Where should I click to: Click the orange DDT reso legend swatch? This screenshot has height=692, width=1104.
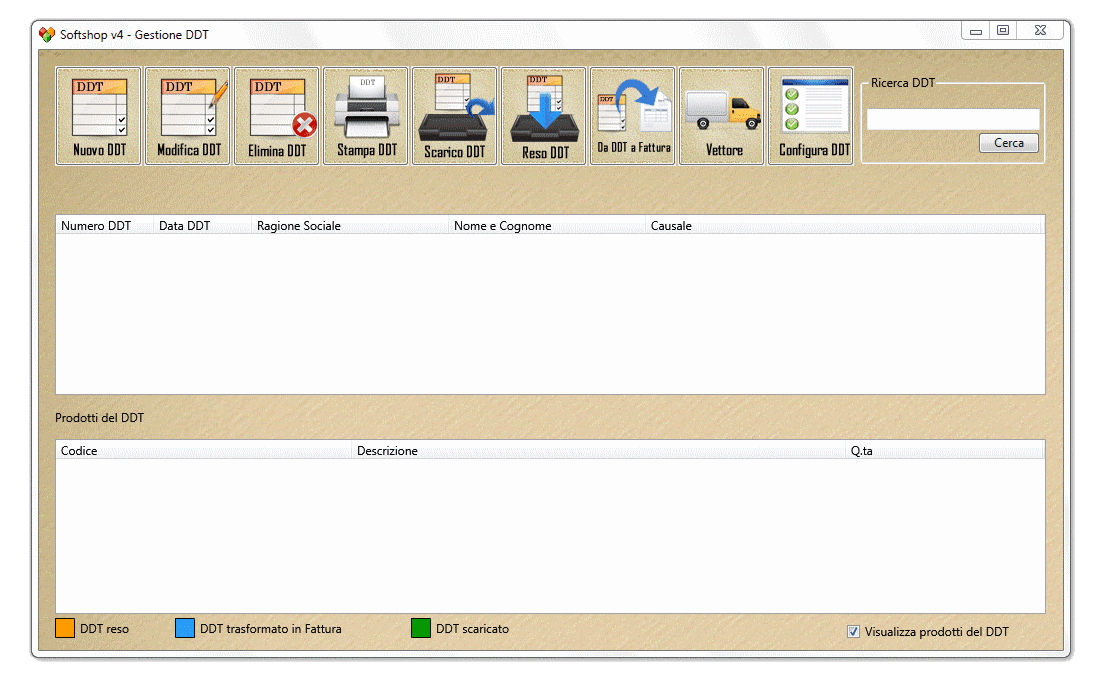pyautogui.click(x=66, y=627)
